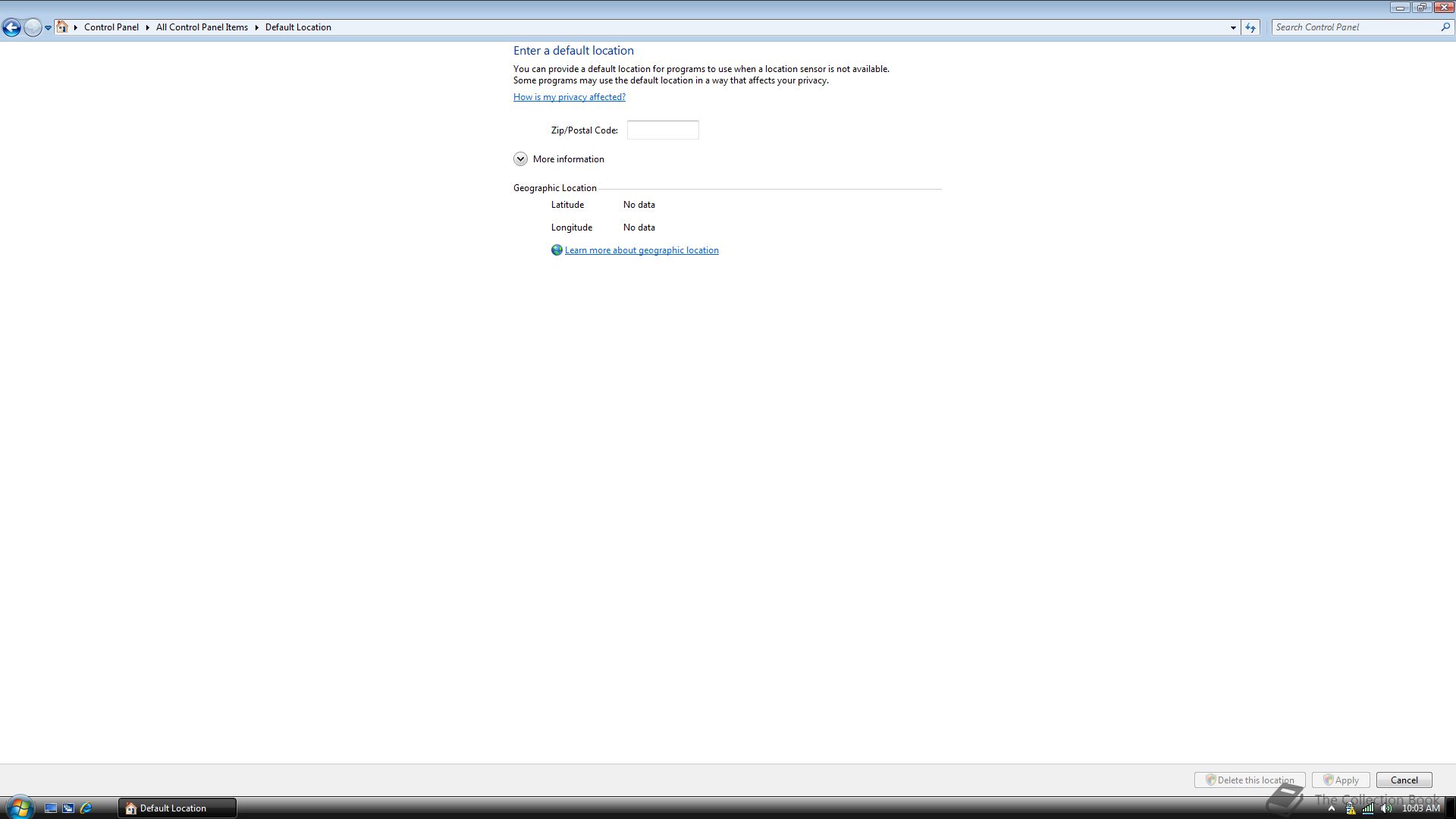This screenshot has height=819, width=1456.
Task: Click the Latitude No data value
Action: click(x=639, y=205)
